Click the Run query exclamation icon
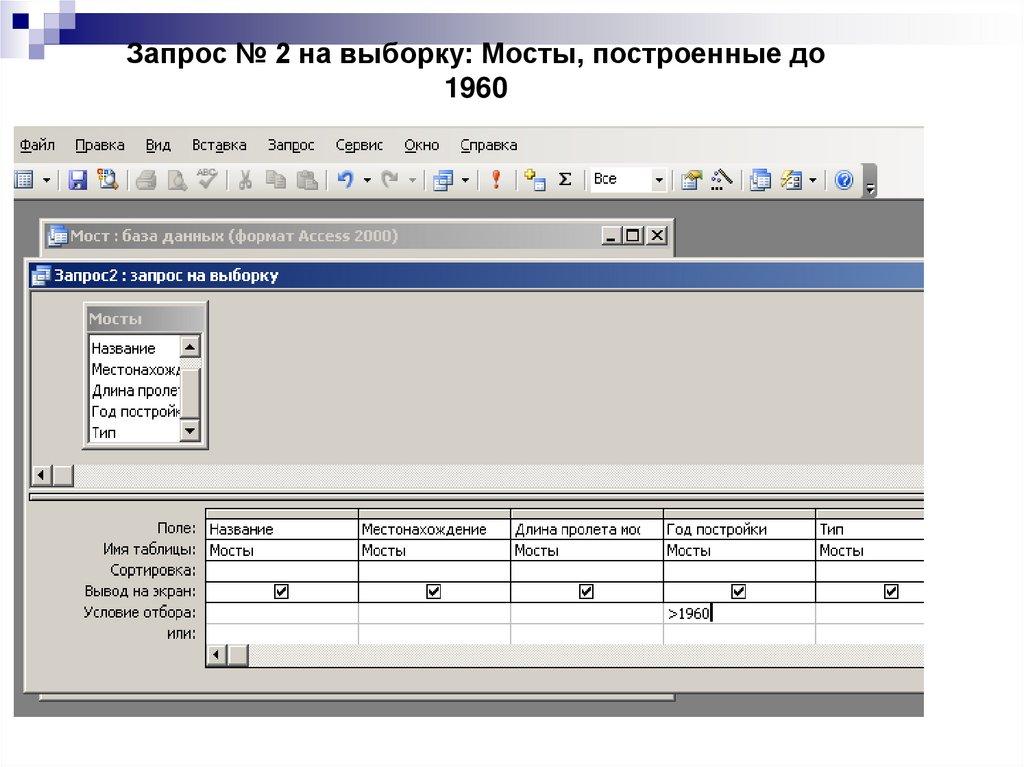 pos(495,180)
